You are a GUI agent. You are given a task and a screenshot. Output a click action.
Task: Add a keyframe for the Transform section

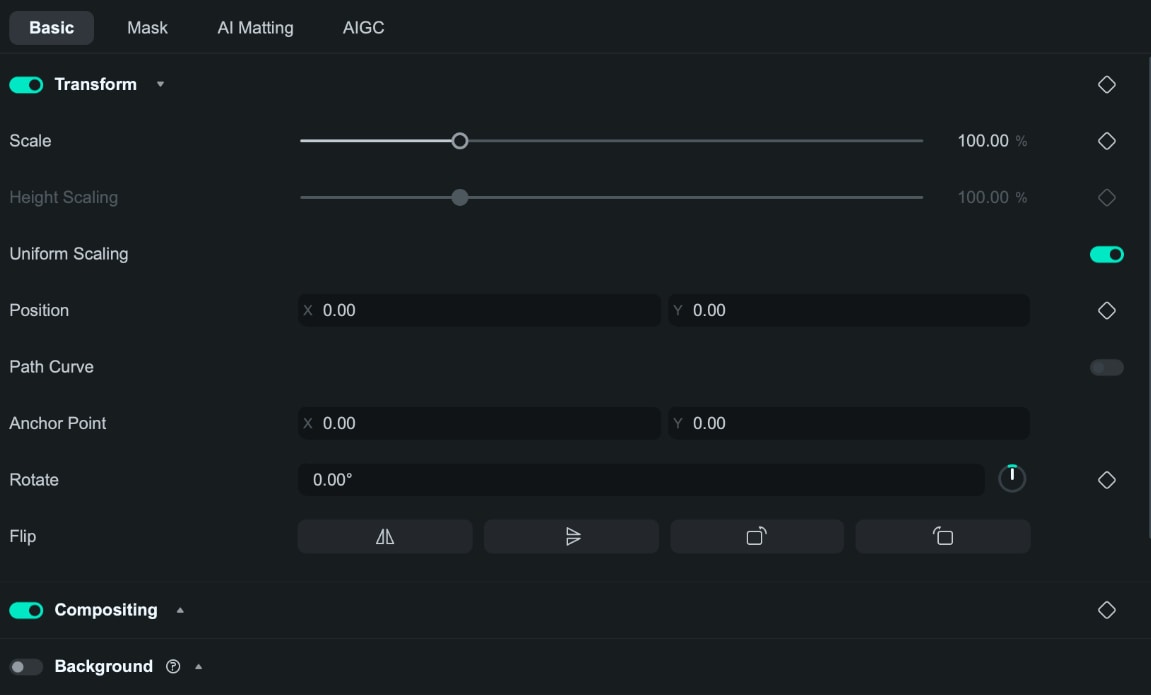tap(1107, 84)
